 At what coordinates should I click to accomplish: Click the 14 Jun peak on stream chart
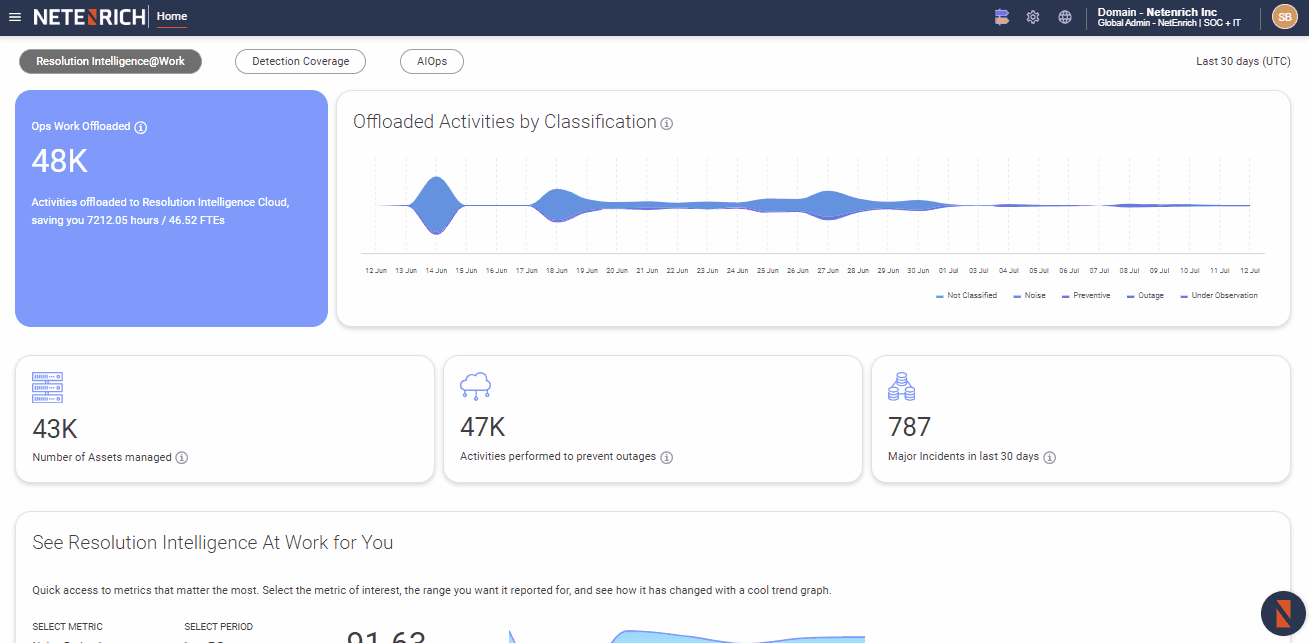[435, 205]
